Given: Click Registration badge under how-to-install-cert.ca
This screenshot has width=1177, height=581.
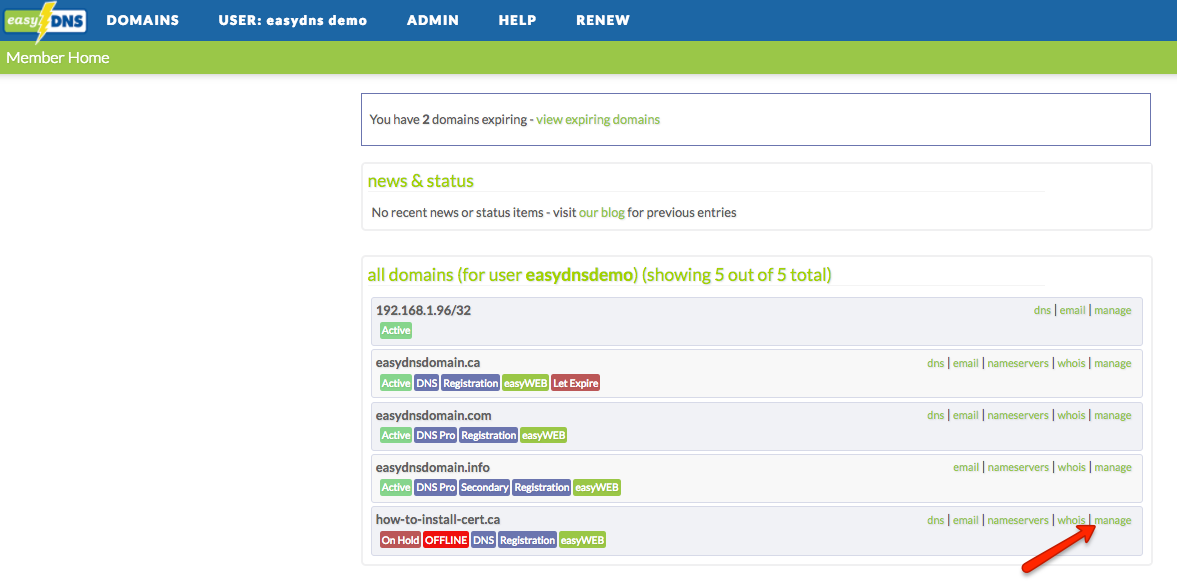Looking at the screenshot, I should click(528, 540).
